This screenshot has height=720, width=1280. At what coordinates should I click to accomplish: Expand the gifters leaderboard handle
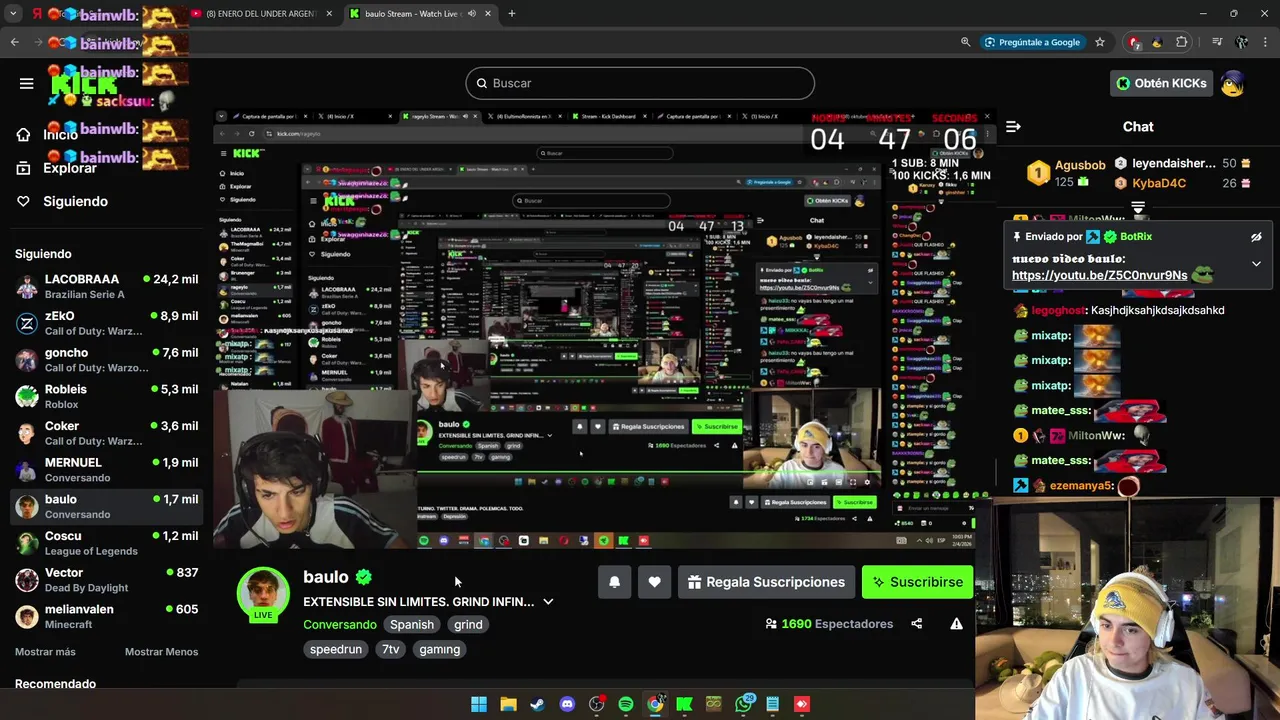coord(1138,207)
